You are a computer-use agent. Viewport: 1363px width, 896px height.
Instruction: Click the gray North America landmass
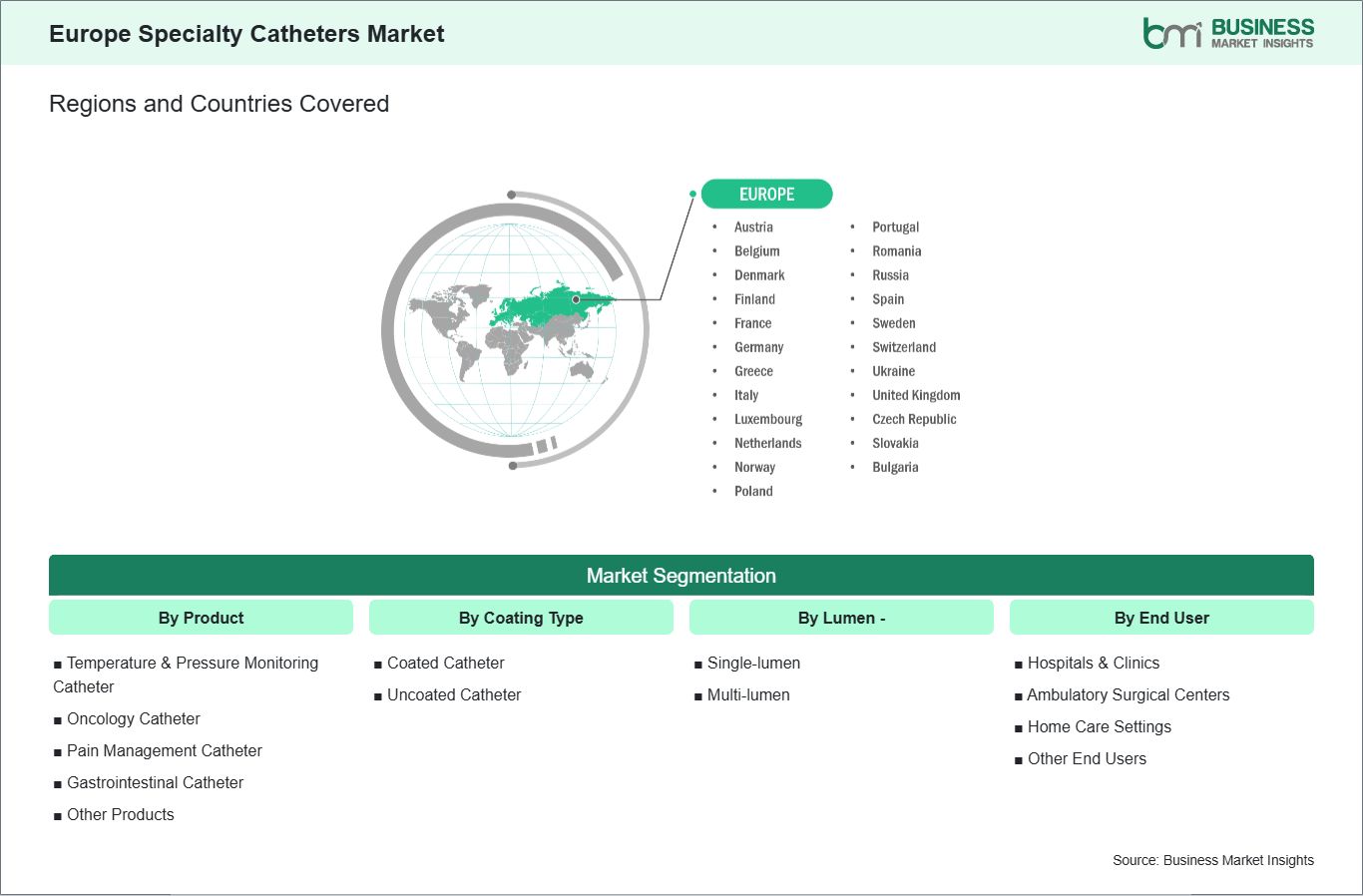click(x=440, y=308)
